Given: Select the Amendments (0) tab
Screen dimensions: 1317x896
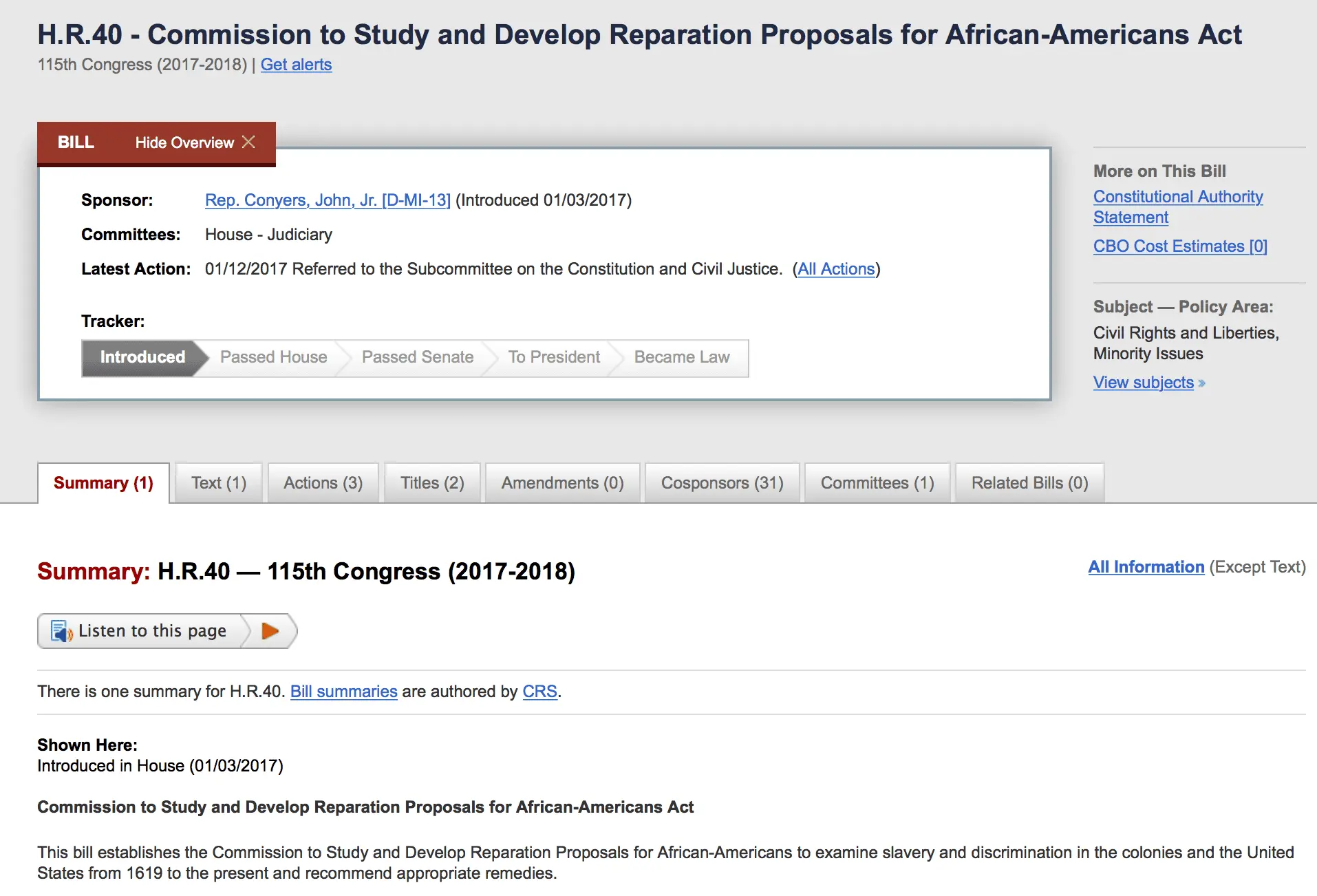Looking at the screenshot, I should tap(562, 483).
